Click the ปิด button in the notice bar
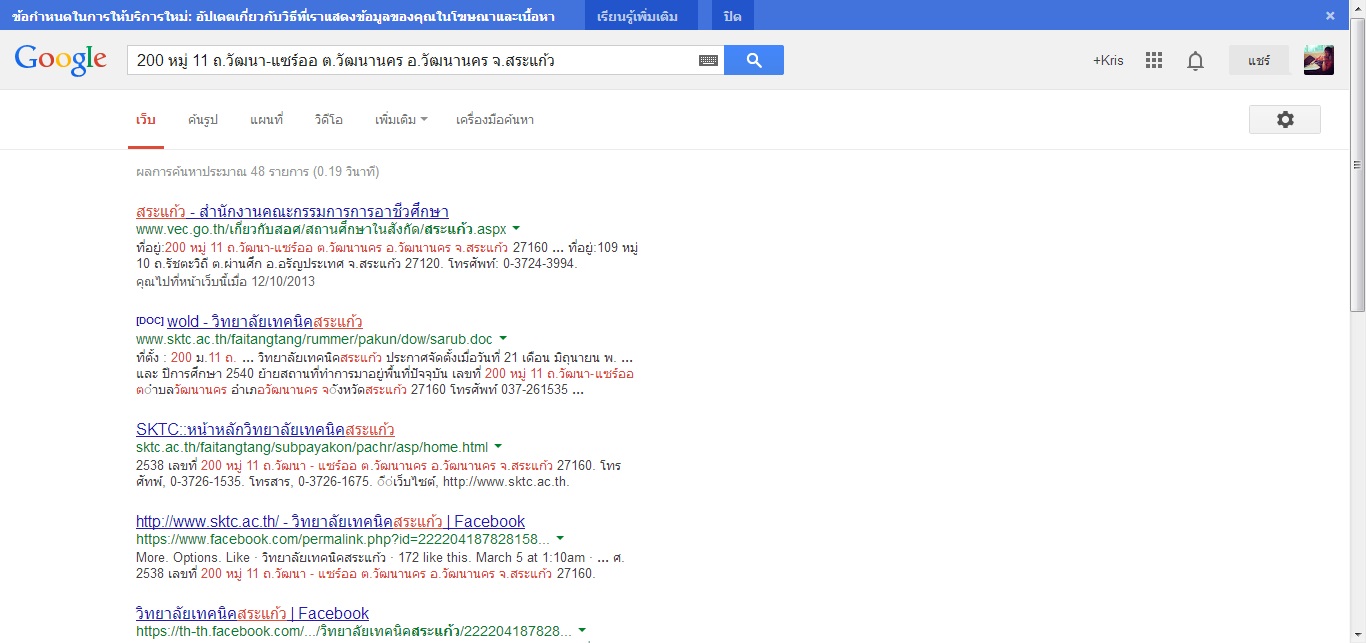The width and height of the screenshot is (1366, 643). click(x=733, y=16)
